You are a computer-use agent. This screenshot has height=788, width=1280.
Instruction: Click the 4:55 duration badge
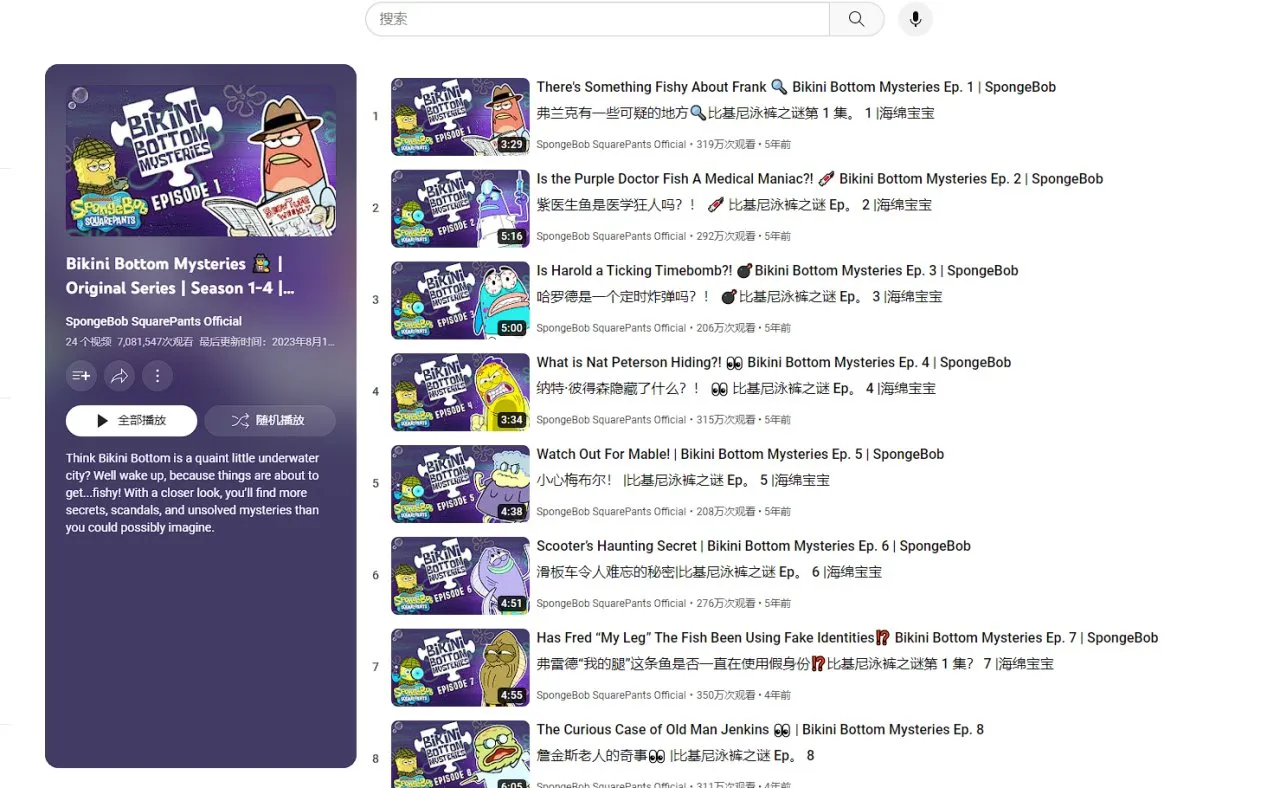(x=512, y=696)
